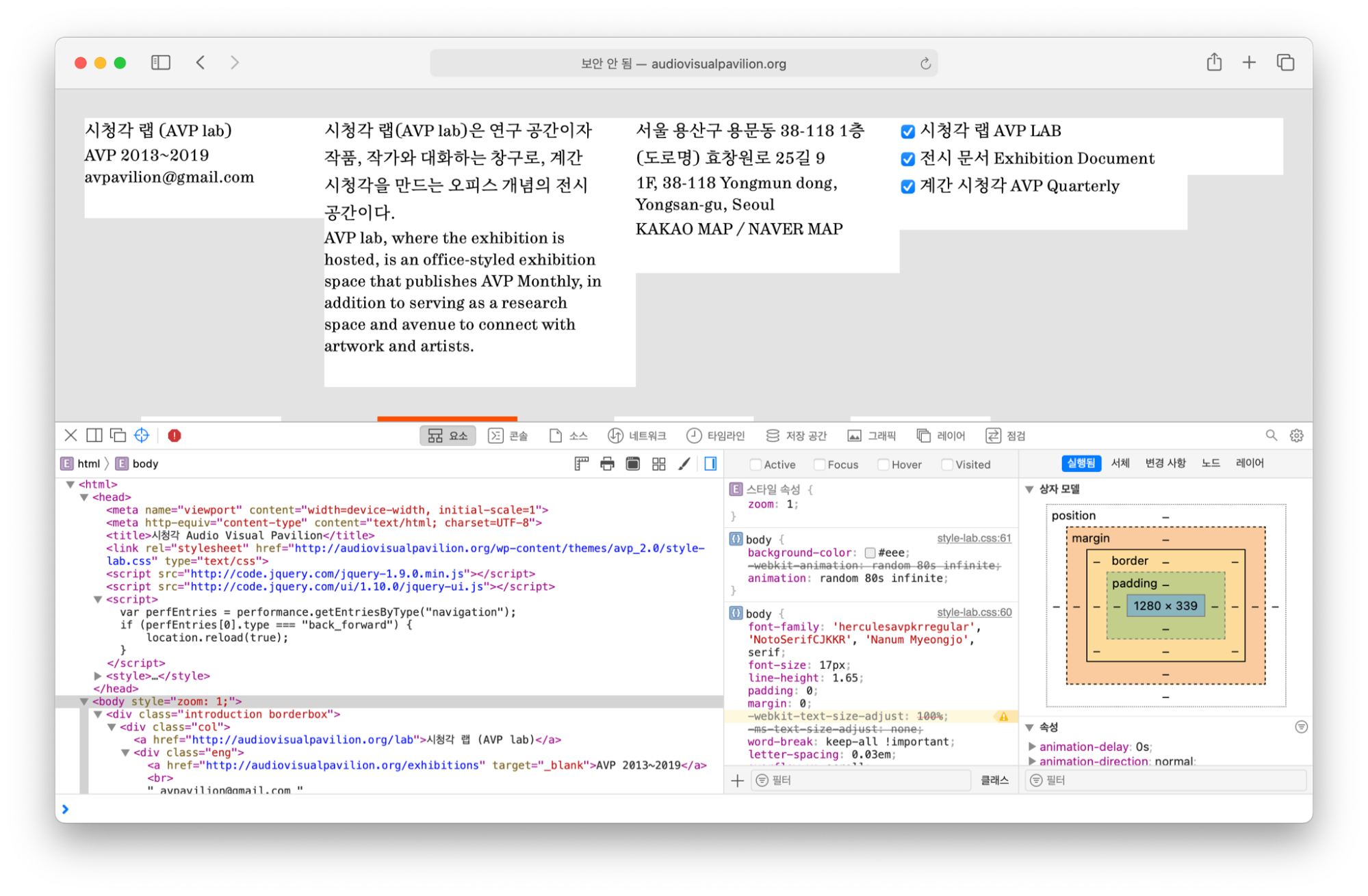The image size is (1368, 896).
Task: Open the inspector settings gear
Action: pos(1296,436)
